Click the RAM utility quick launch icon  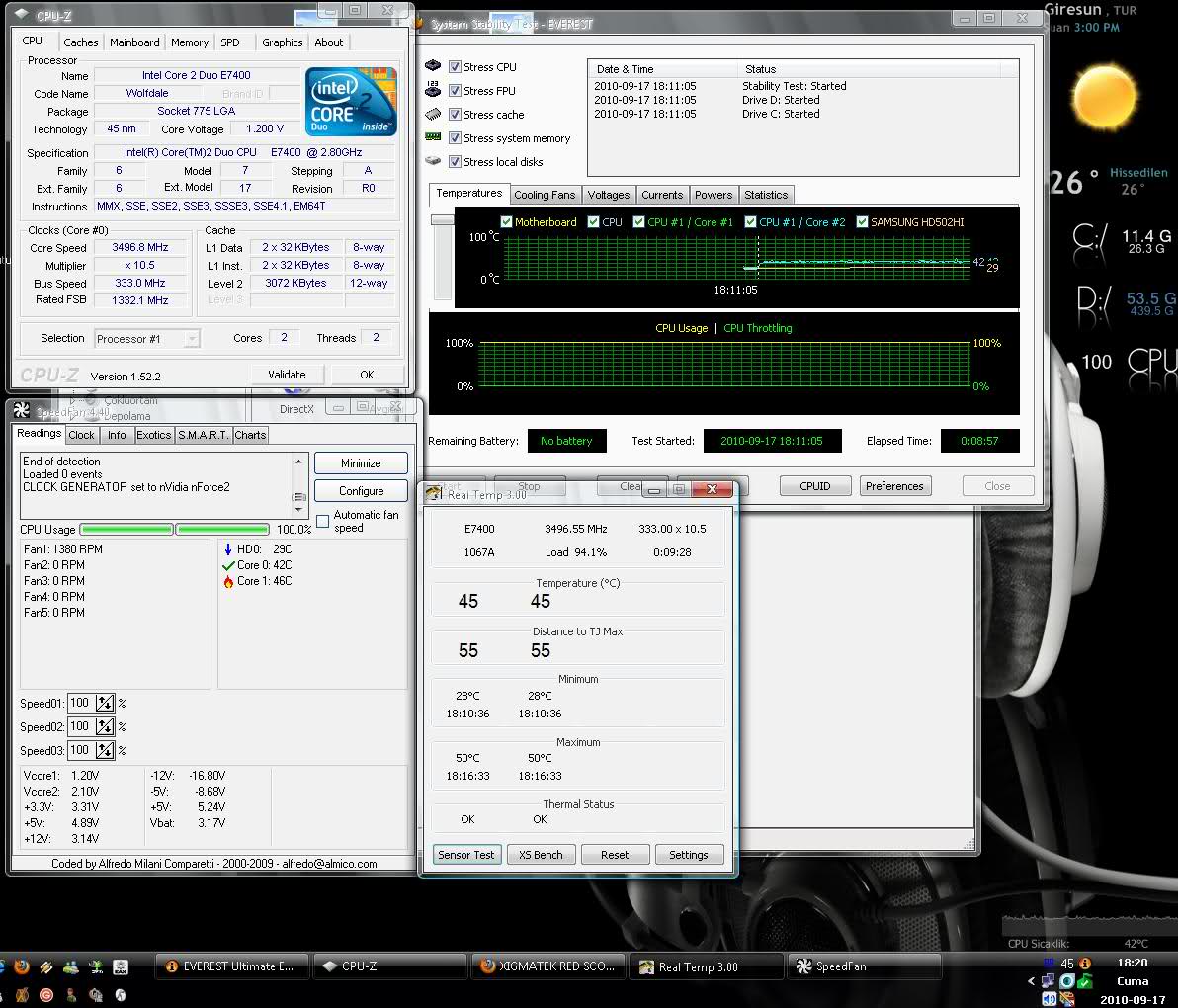[121, 966]
